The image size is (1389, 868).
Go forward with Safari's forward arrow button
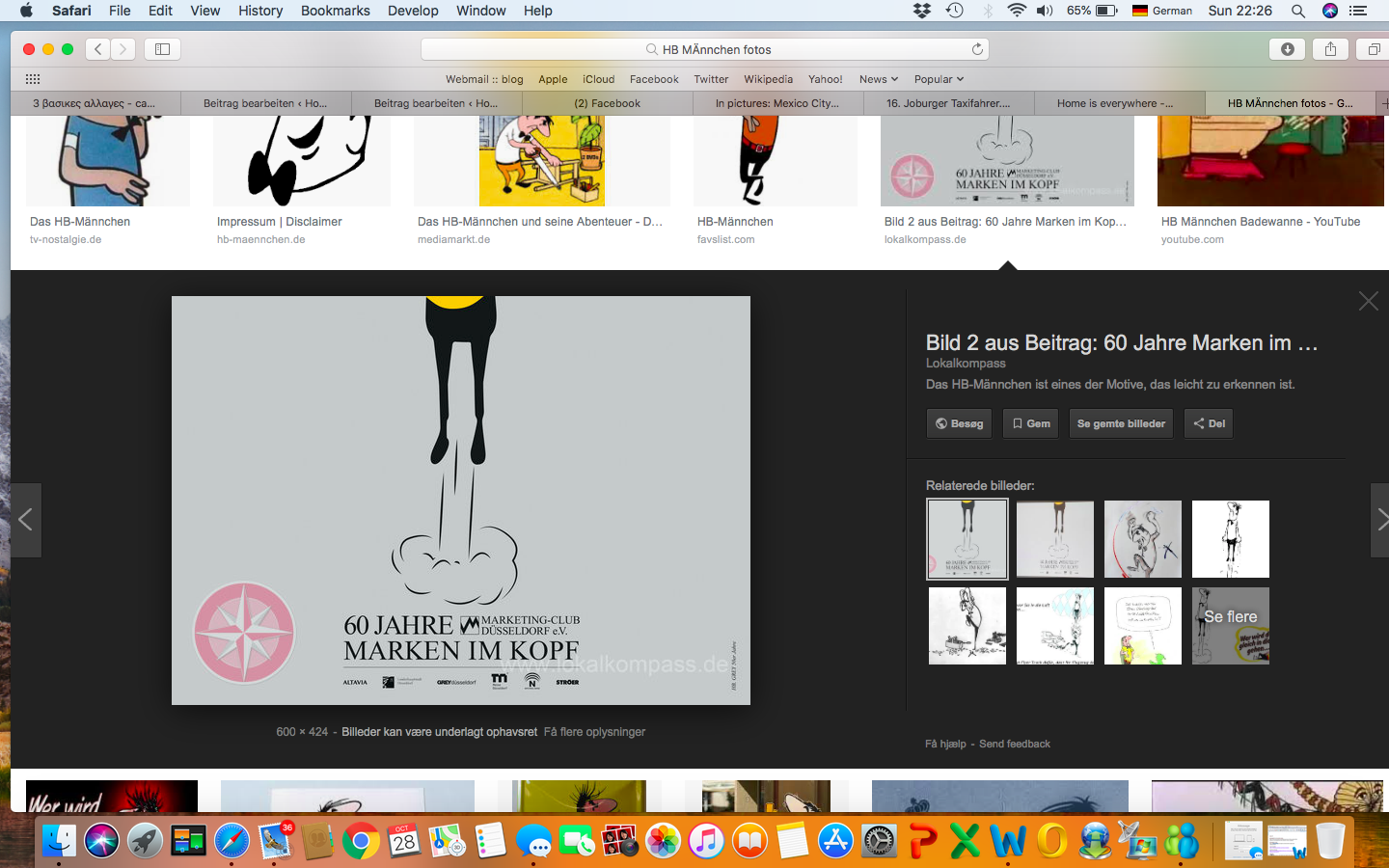point(123,49)
